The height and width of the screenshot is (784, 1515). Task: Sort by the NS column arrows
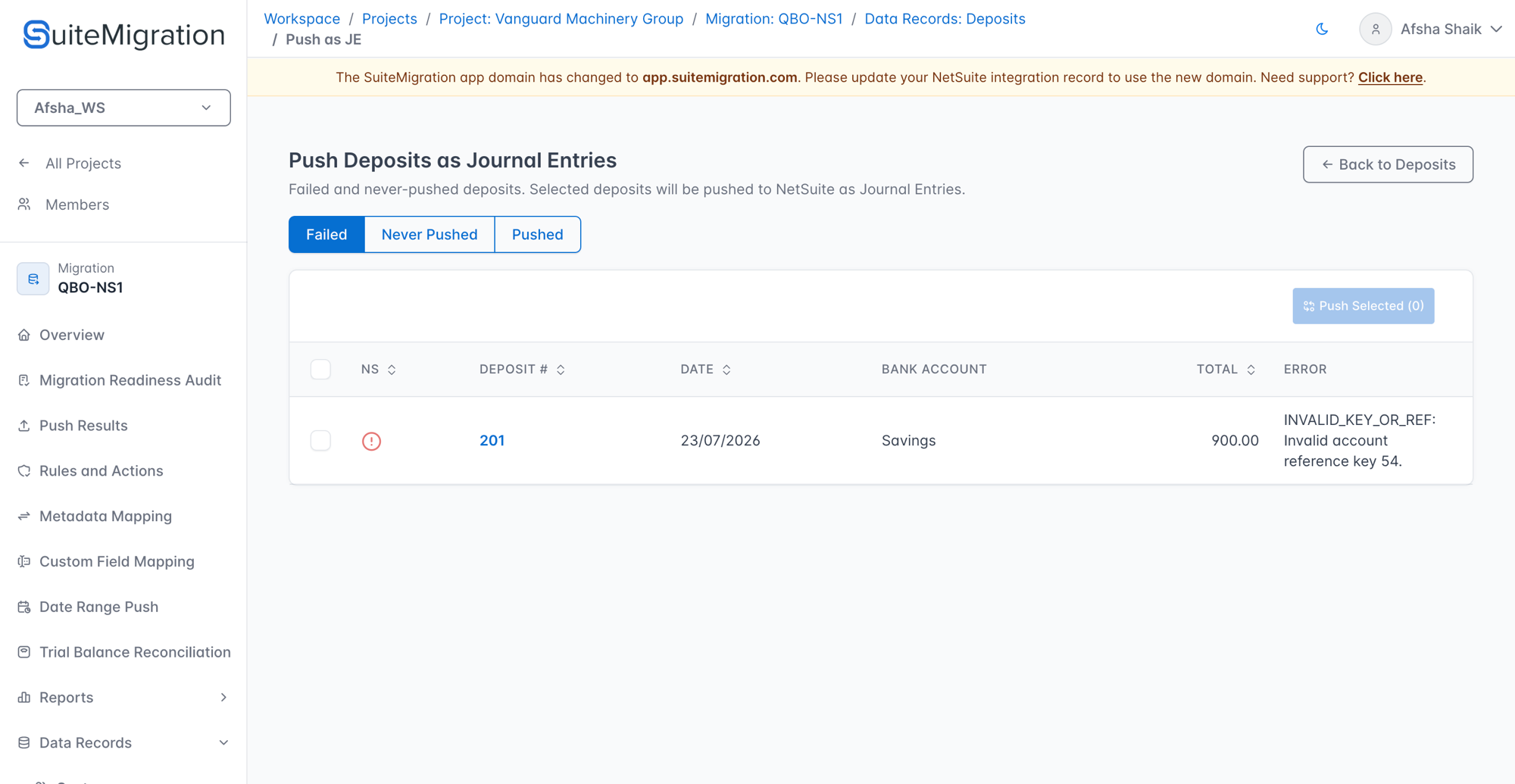pos(392,370)
